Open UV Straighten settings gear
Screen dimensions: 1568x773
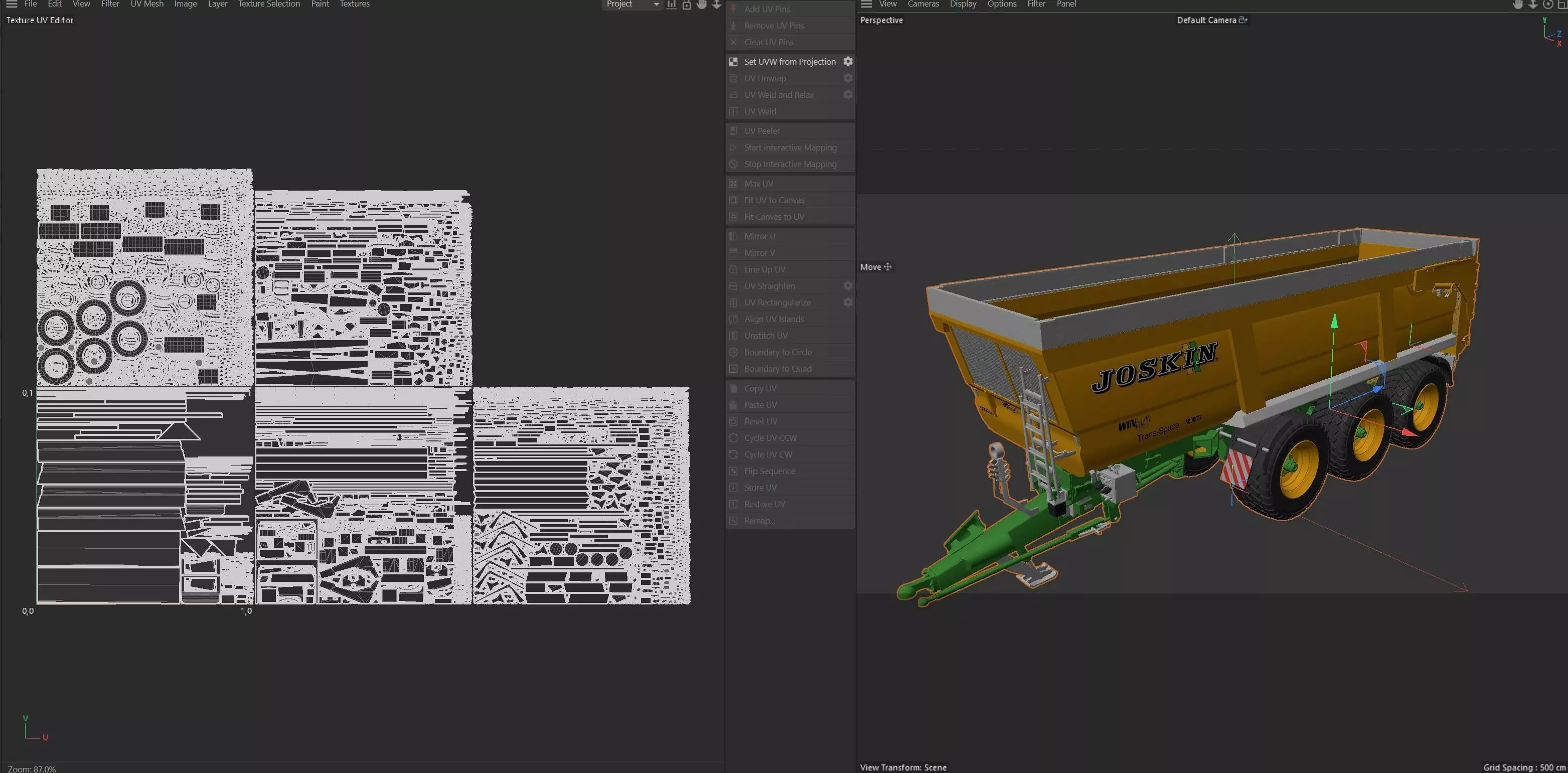848,285
